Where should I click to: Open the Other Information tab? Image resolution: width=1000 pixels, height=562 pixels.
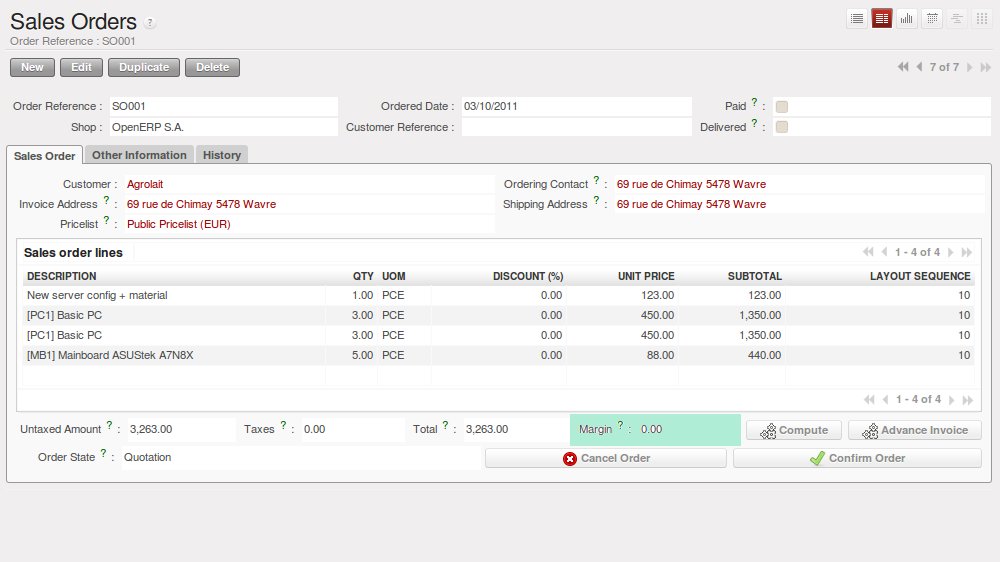point(139,155)
